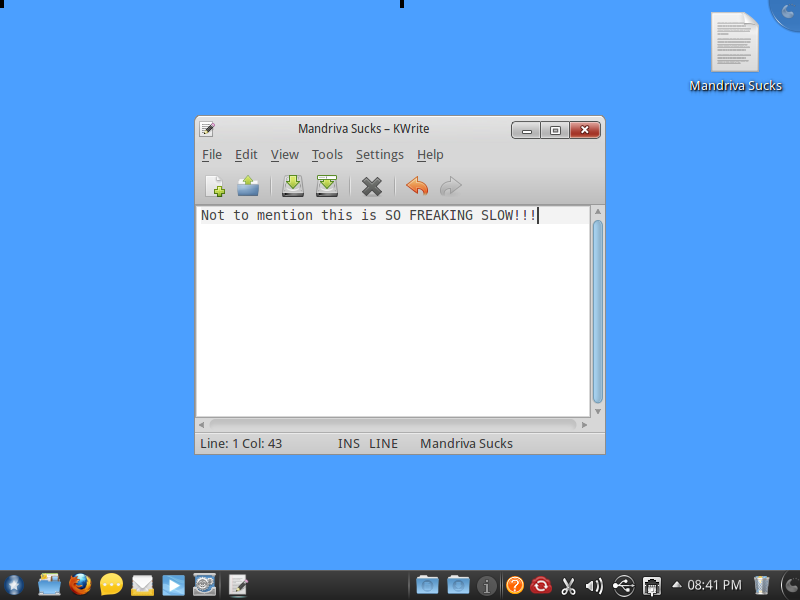800x600 pixels.
Task: Close the document using the X toolbar icon
Action: (x=371, y=187)
